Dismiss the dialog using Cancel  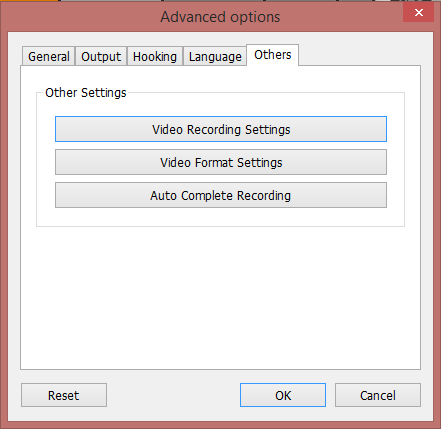[378, 395]
